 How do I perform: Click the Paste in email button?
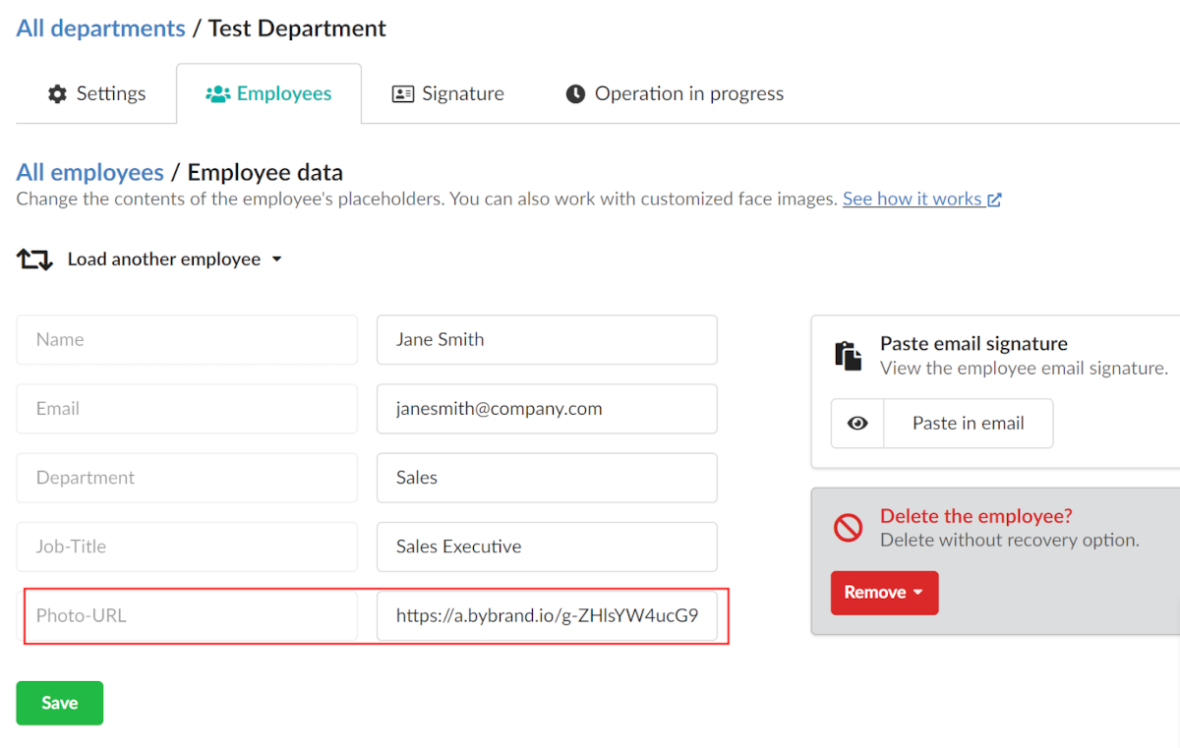[x=967, y=423]
